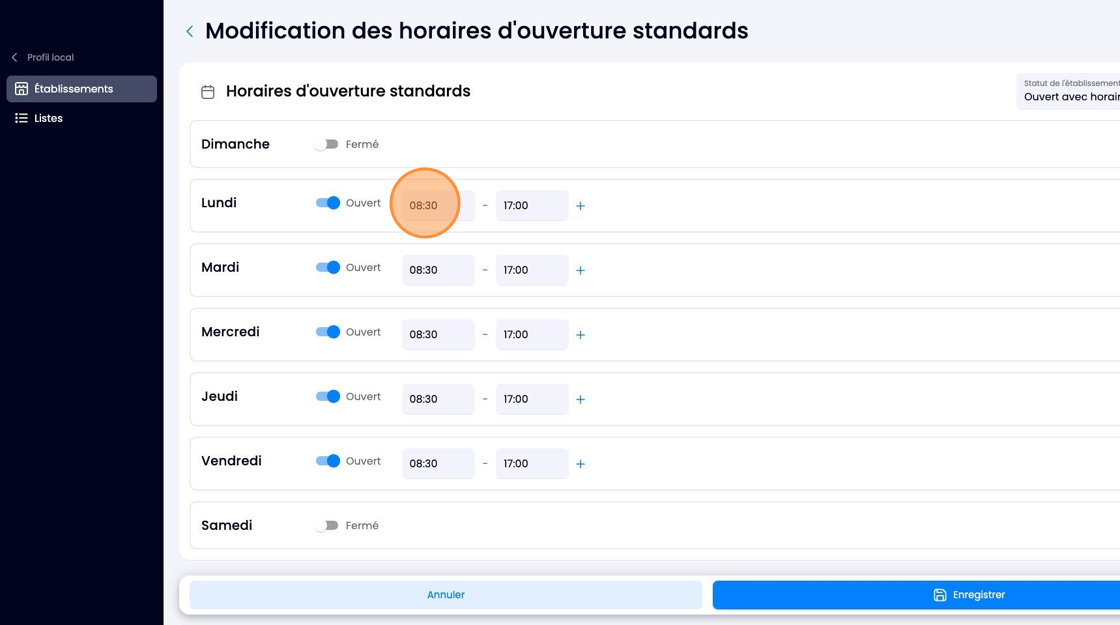1120x625 pixels.
Task: Disable the Lundi Ouvert toggle
Action: [x=328, y=203]
